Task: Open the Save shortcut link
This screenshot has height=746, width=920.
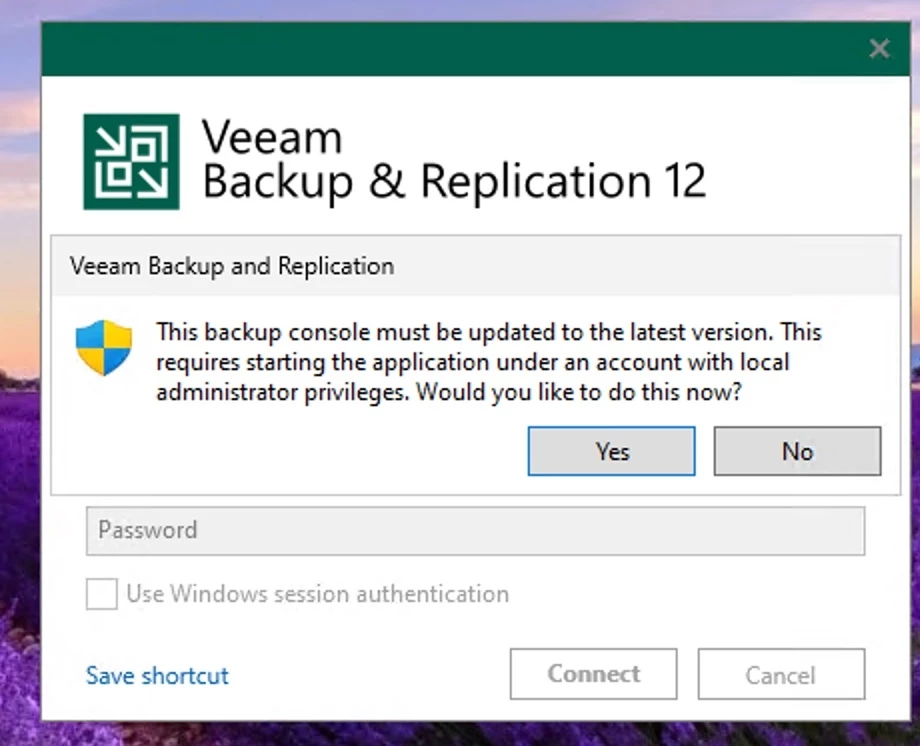Action: click(x=157, y=676)
